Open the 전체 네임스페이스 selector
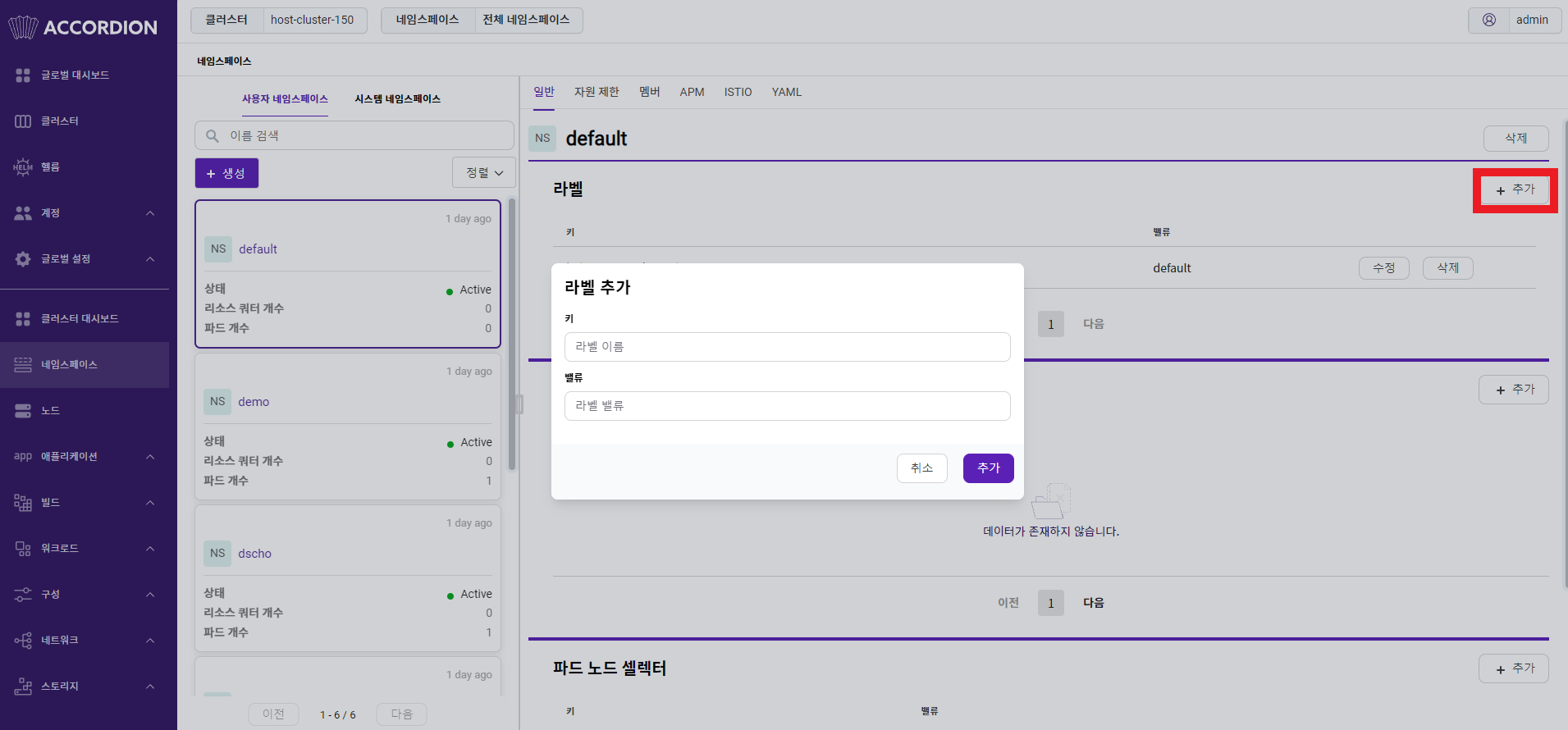This screenshot has width=1568, height=730. click(482, 20)
